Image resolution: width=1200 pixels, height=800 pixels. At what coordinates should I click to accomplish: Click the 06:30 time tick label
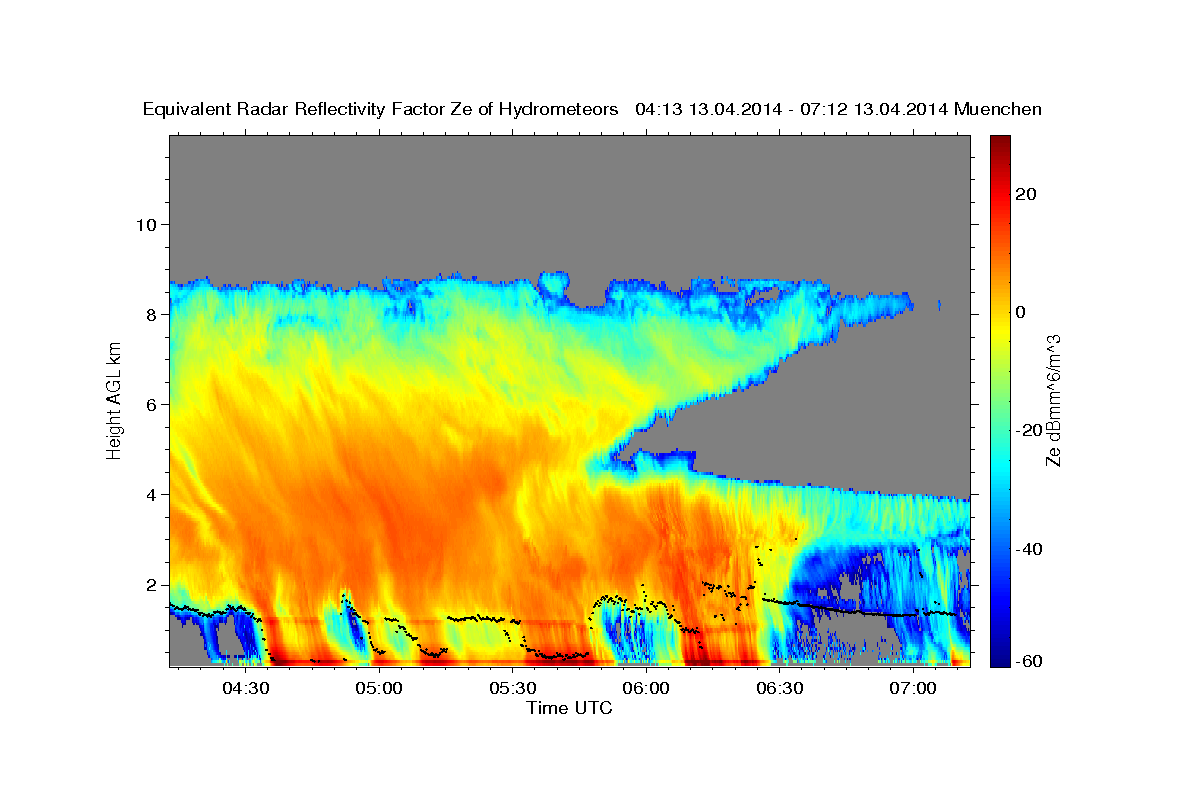[x=780, y=688]
